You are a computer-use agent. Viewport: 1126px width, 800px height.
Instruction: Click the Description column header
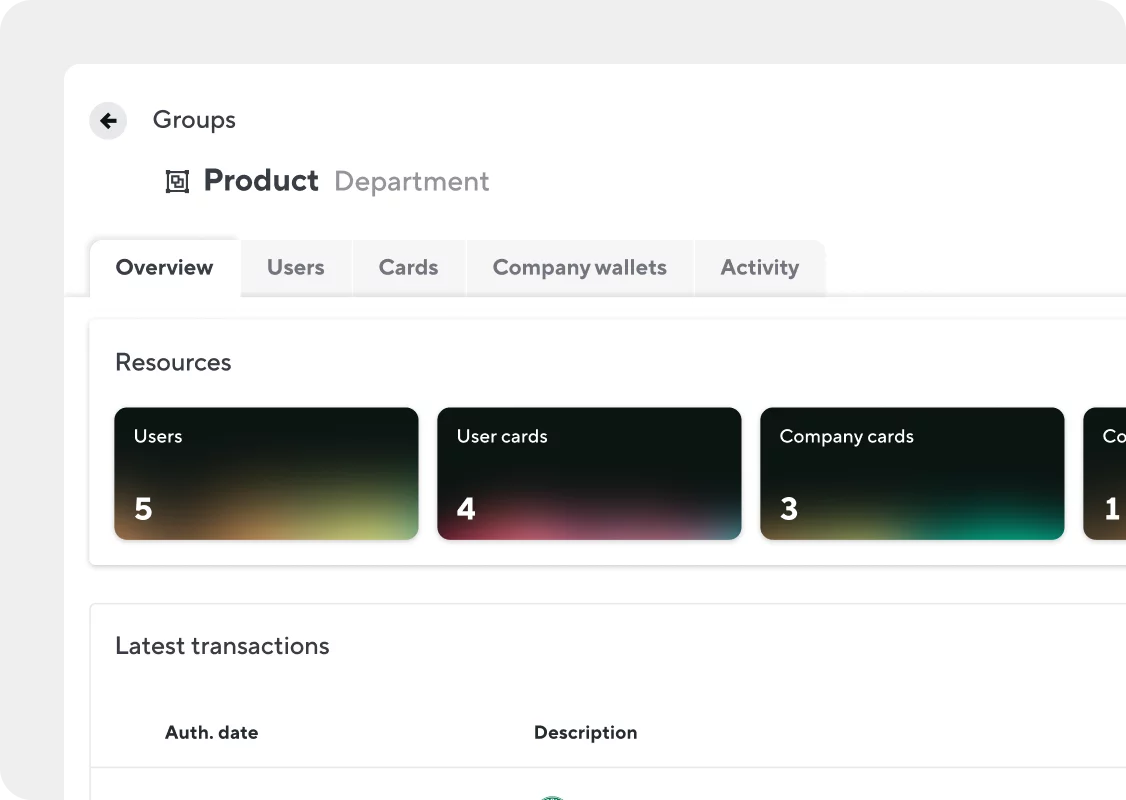[x=585, y=732]
